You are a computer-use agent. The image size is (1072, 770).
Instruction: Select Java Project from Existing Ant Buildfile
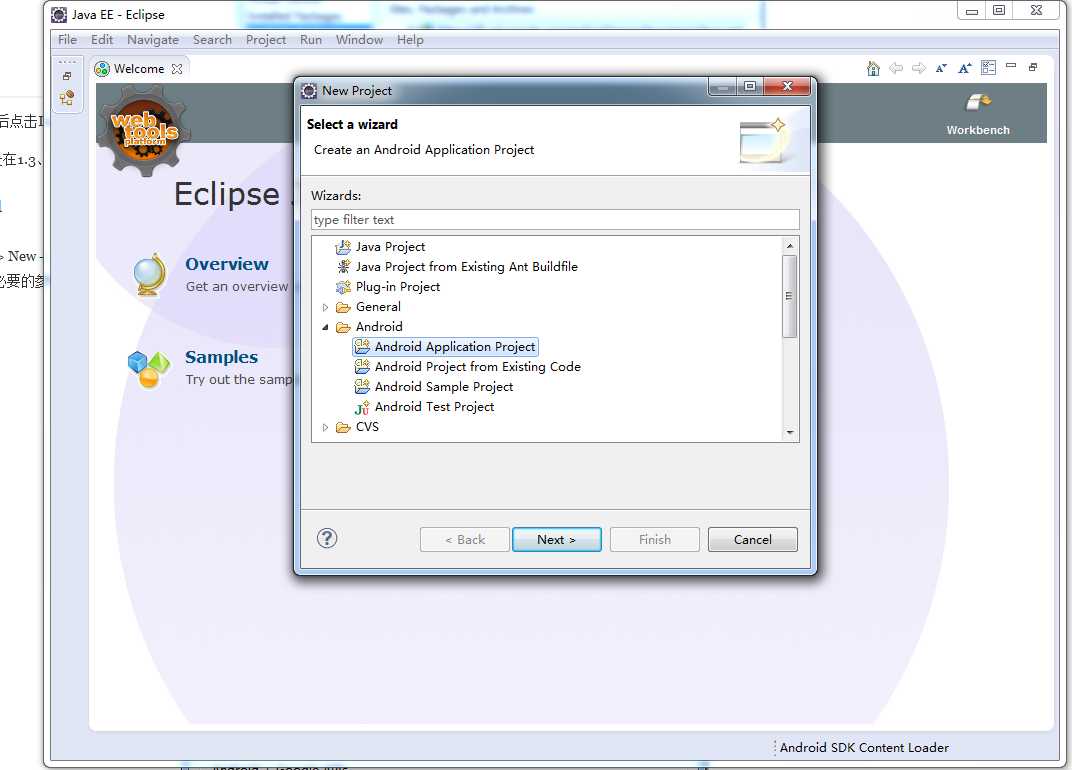(466, 267)
